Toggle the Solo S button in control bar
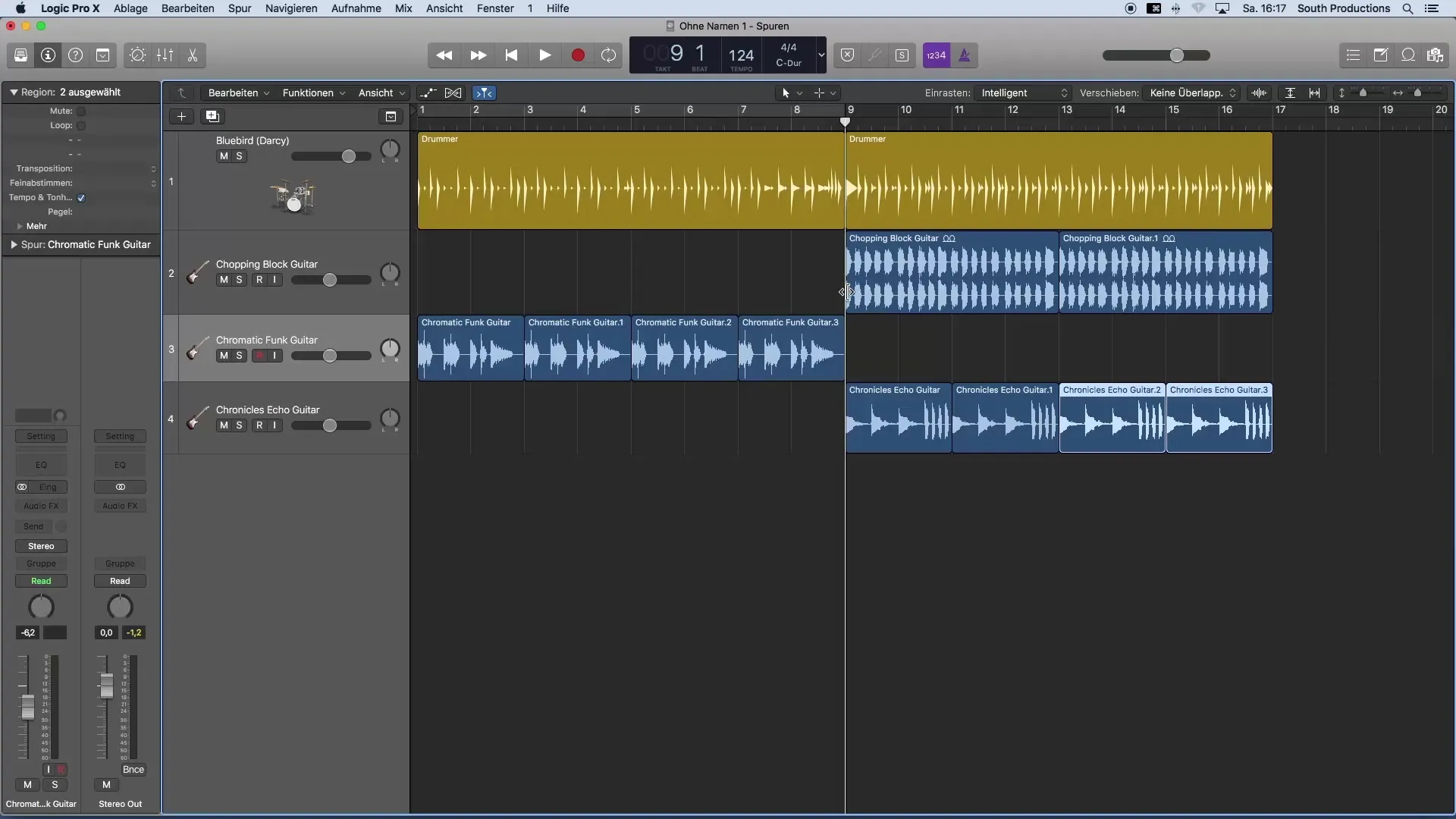 902,55
